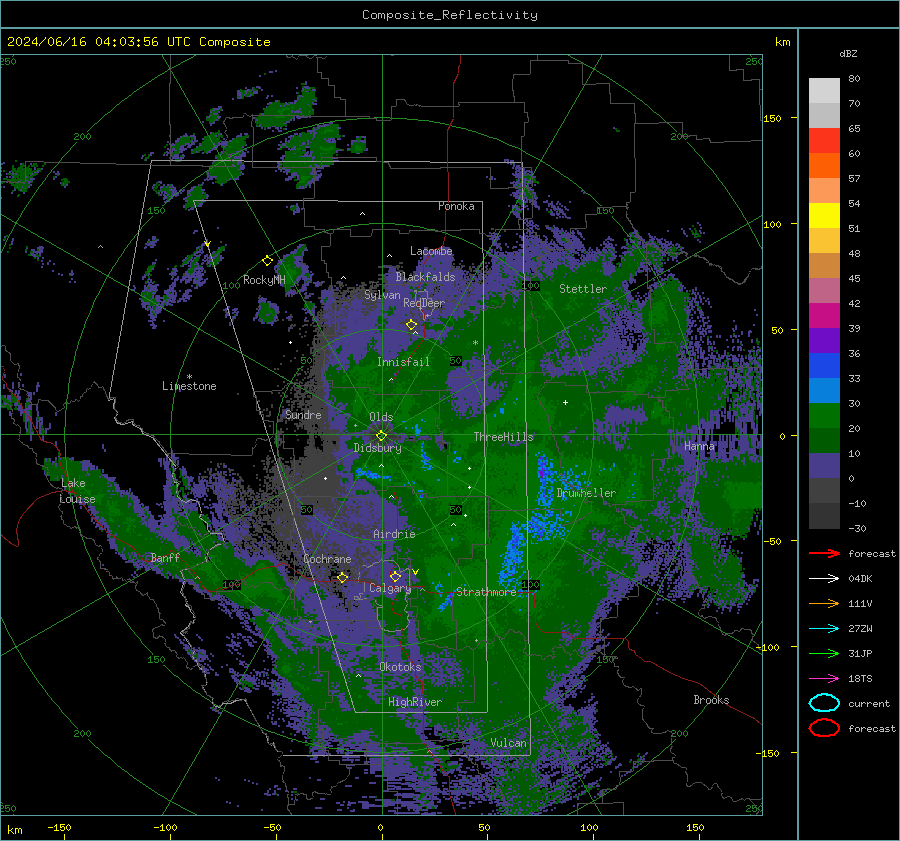Click the cyan 'current' ellipse icon
The height and width of the screenshot is (841, 900).
pyautogui.click(x=824, y=703)
